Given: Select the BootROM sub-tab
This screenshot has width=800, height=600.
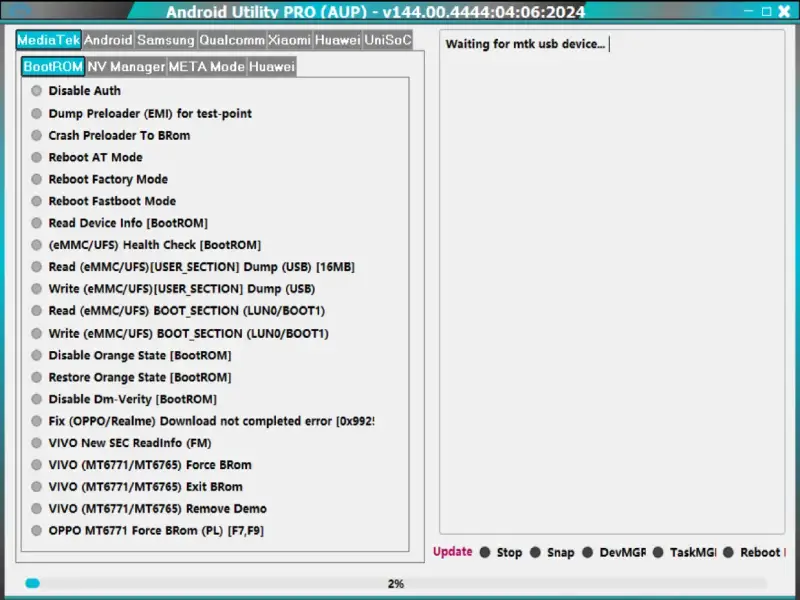Looking at the screenshot, I should 53,67.
